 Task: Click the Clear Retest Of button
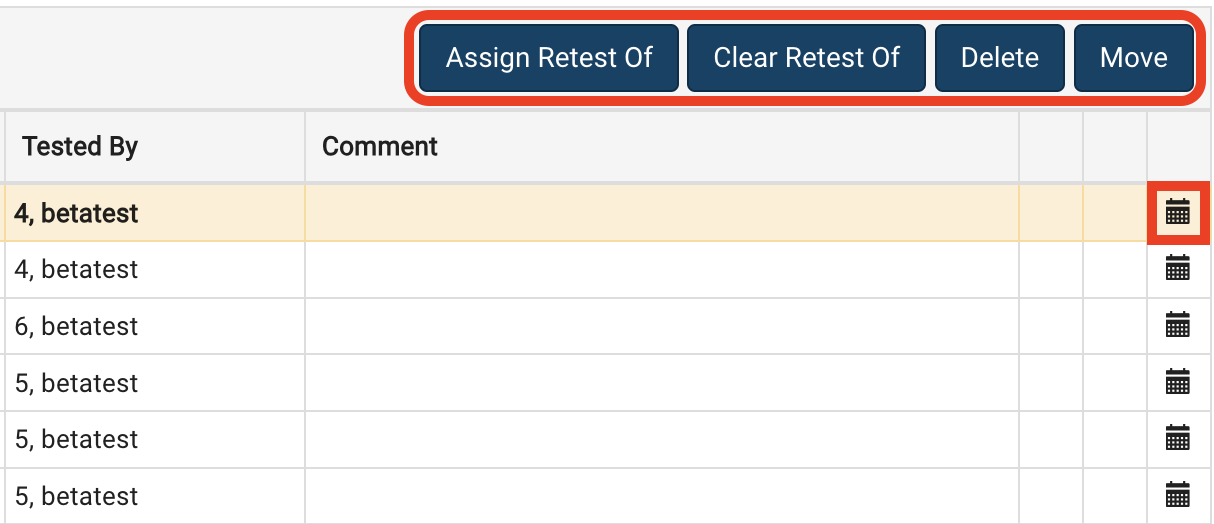click(806, 58)
